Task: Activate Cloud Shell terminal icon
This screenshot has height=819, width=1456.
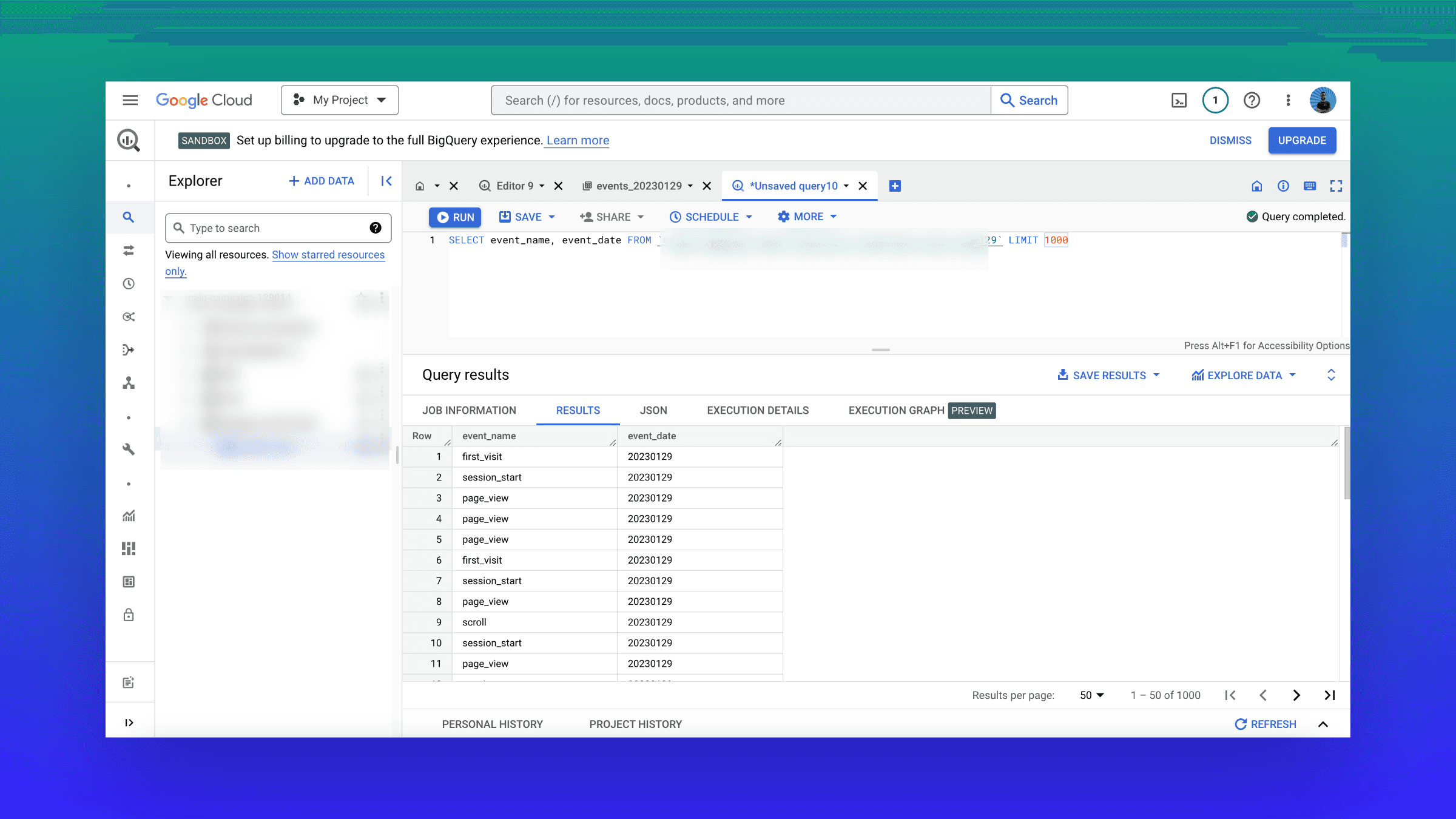Action: 1179,100
